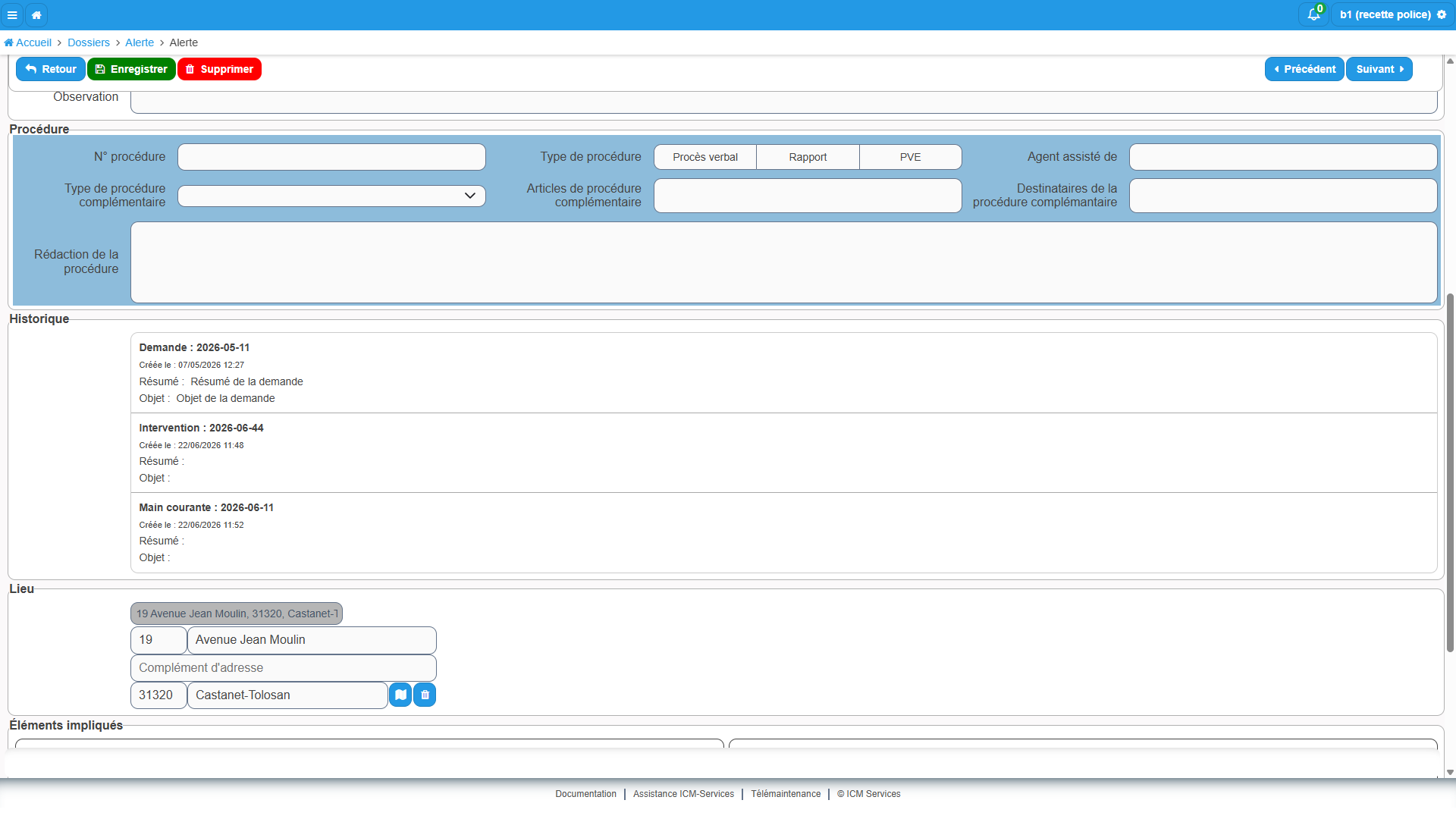Viewport: 1456px width, 819px height.
Task: Click the full address tag
Action: click(237, 613)
